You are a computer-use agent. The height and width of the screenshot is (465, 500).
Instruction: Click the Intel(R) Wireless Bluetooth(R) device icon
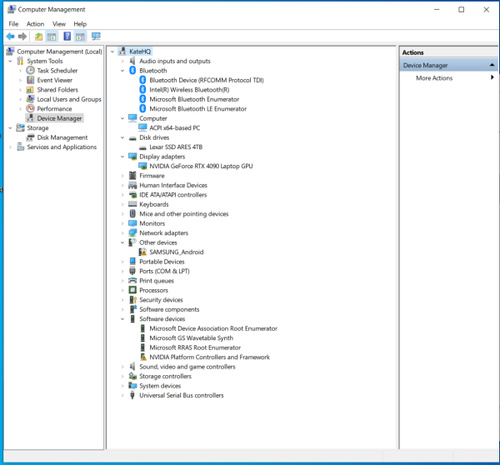(143, 90)
